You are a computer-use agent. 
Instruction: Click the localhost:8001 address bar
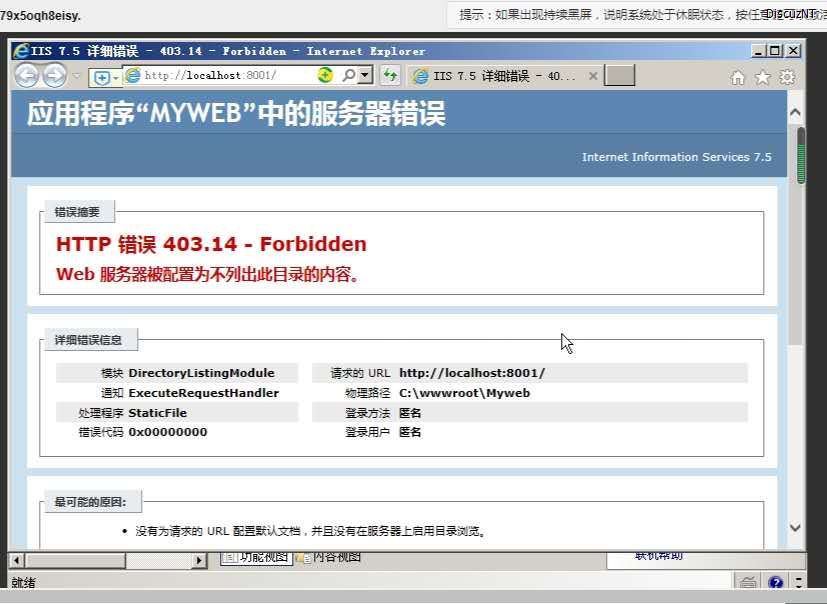219,75
